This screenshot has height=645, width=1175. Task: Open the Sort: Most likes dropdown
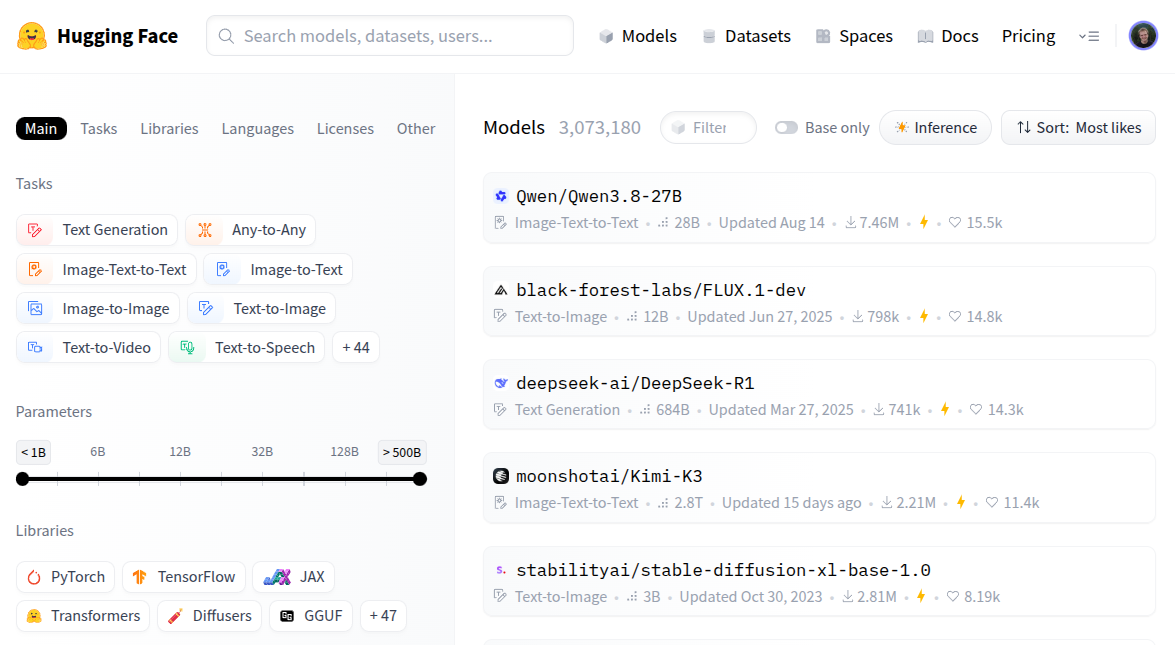click(1078, 128)
